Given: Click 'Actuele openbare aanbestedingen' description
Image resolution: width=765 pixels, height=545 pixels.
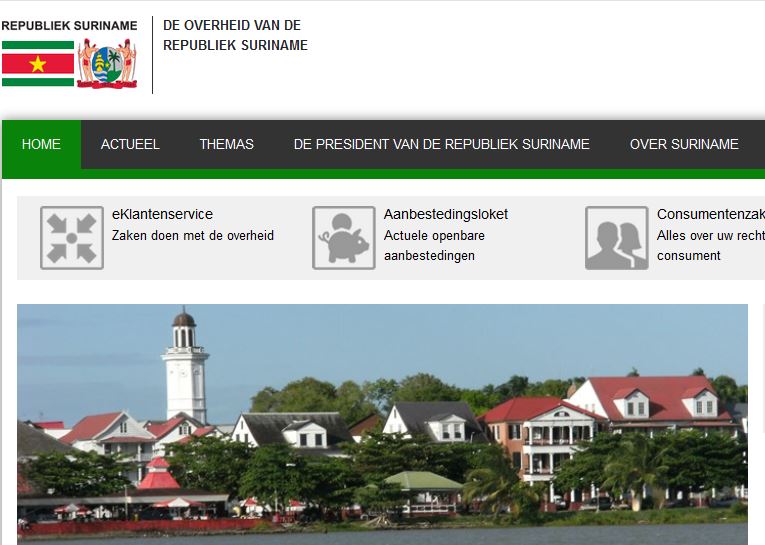Looking at the screenshot, I should click(x=434, y=246).
